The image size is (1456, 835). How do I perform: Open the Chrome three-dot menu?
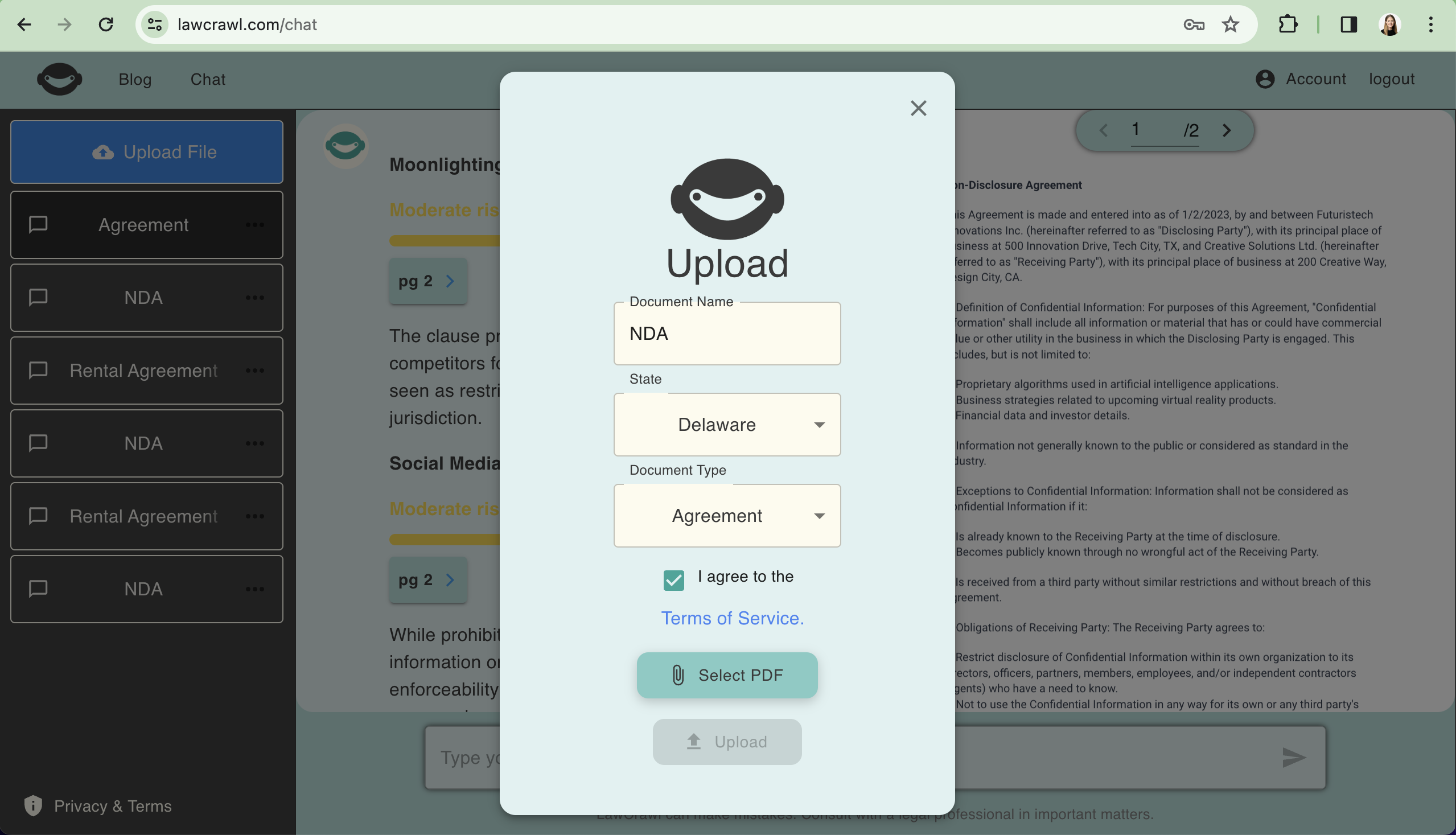1431,24
